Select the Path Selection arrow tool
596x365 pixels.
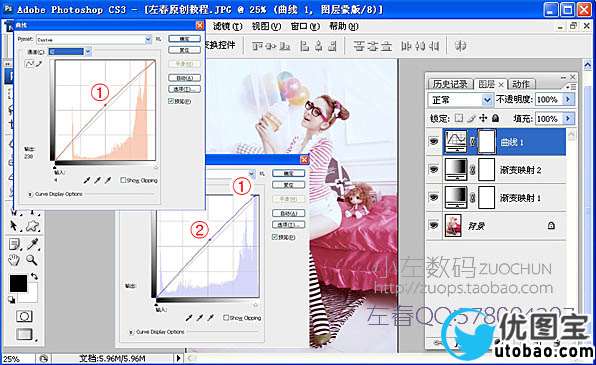click(14, 226)
